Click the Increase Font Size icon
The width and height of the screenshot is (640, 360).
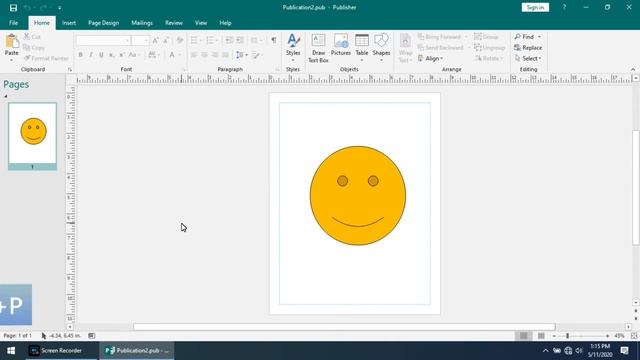(x=155, y=40)
